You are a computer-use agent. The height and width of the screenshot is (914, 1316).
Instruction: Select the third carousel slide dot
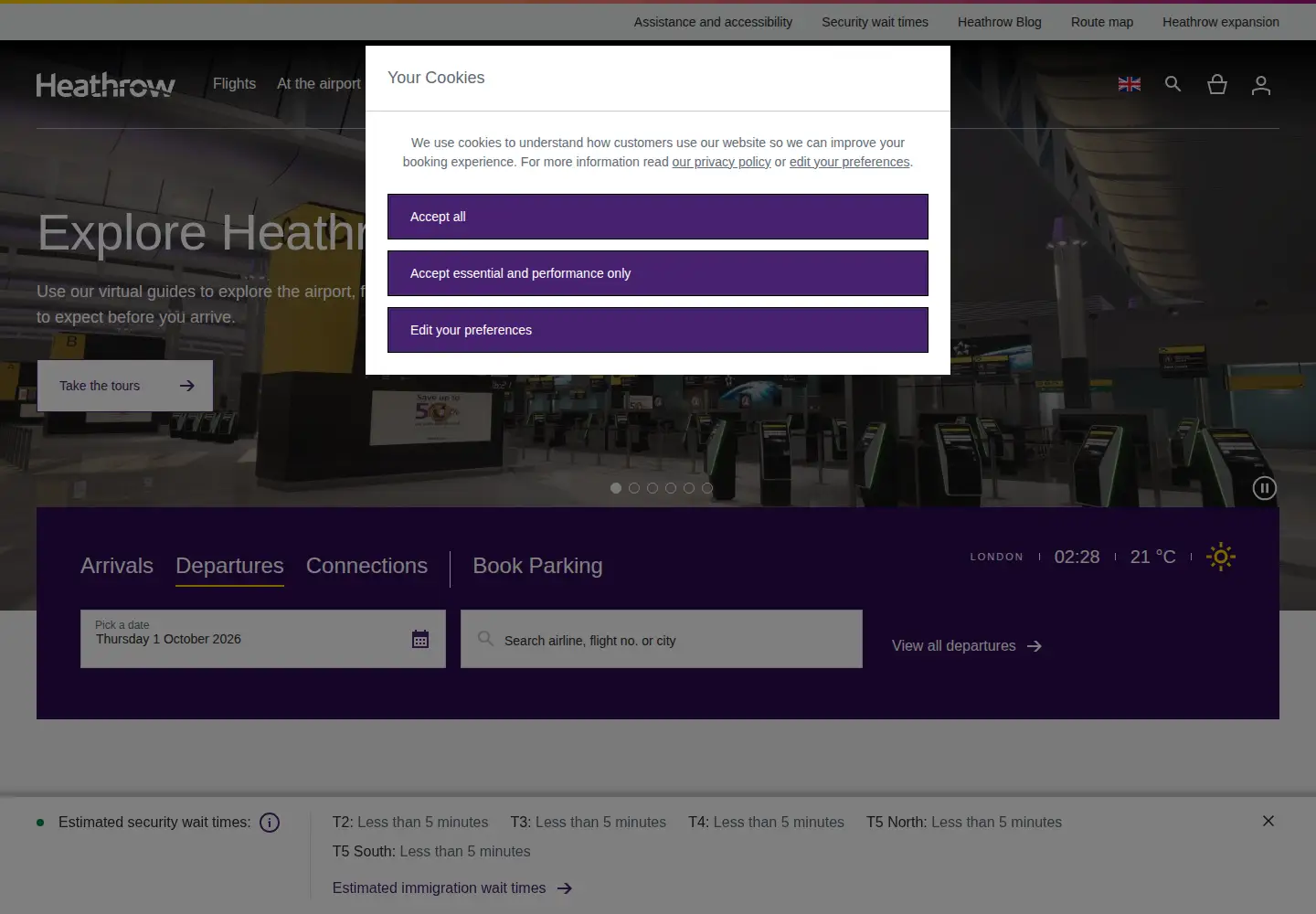pyautogui.click(x=653, y=488)
